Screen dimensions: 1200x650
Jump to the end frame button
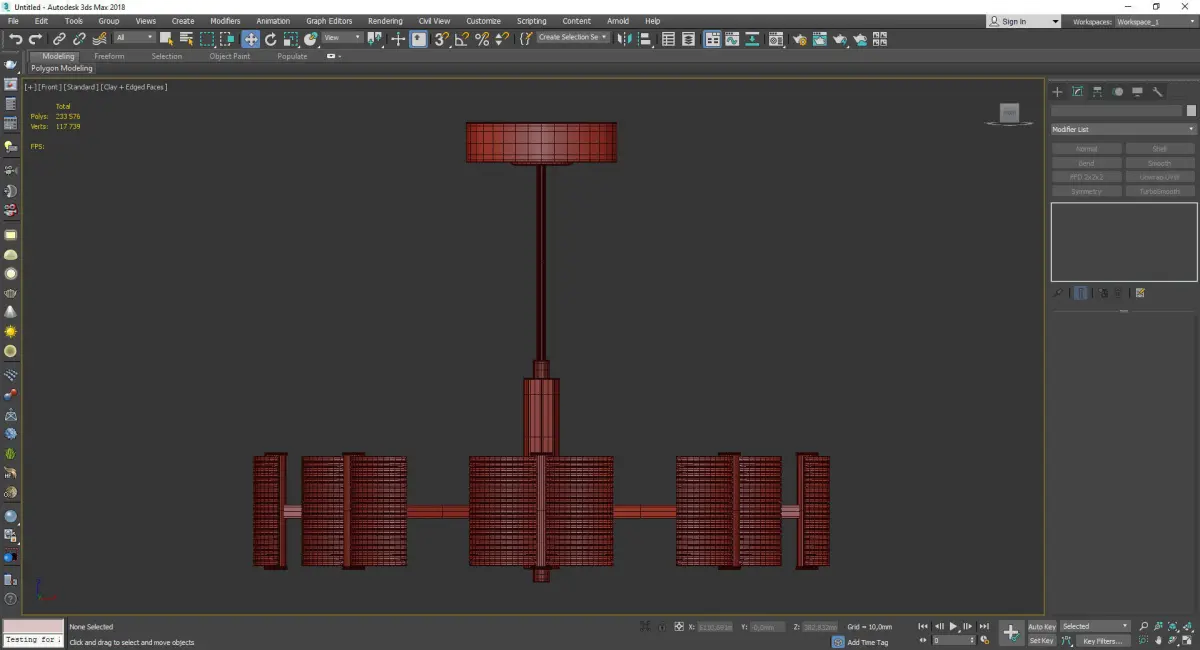984,626
